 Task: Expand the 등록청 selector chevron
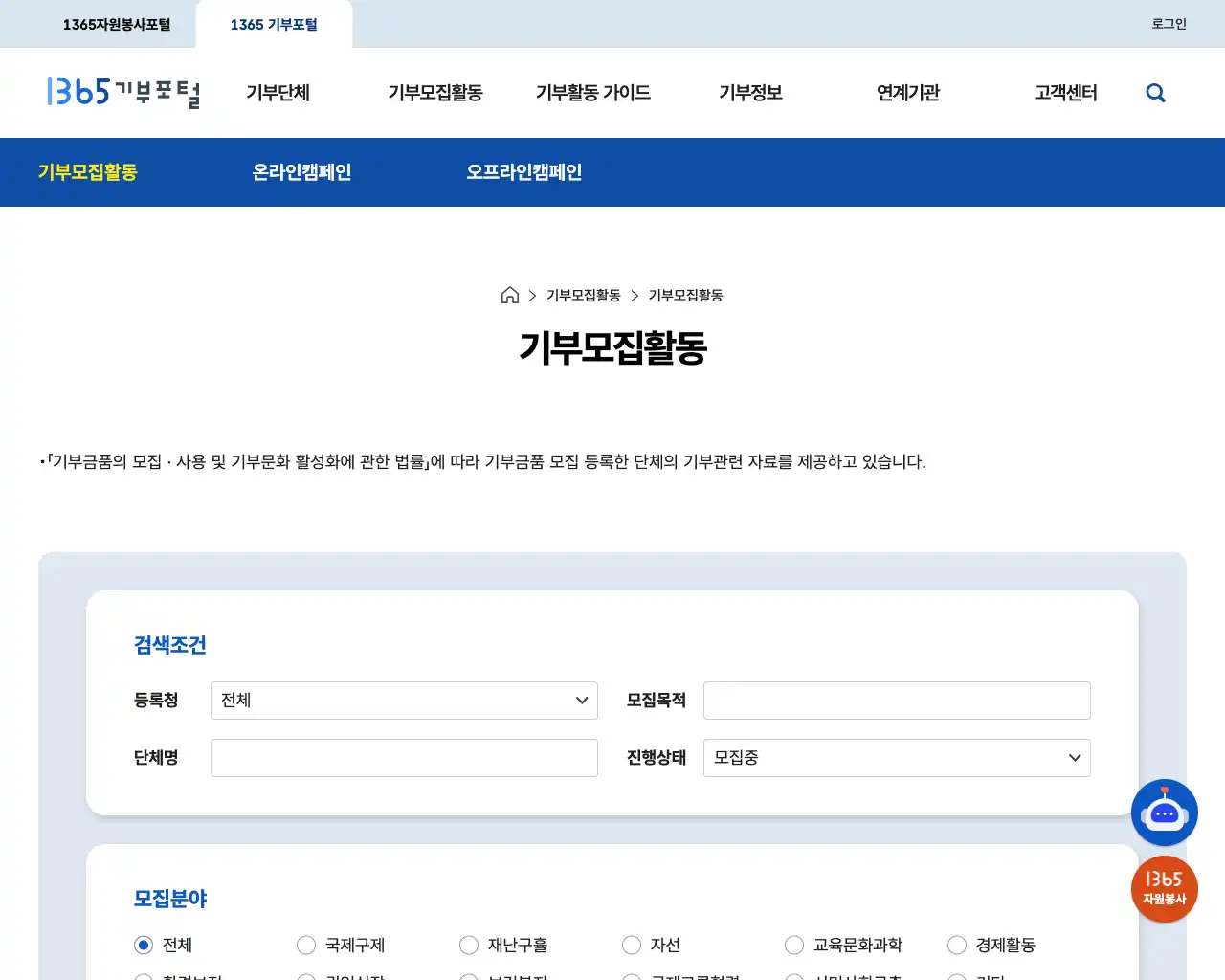pos(581,700)
